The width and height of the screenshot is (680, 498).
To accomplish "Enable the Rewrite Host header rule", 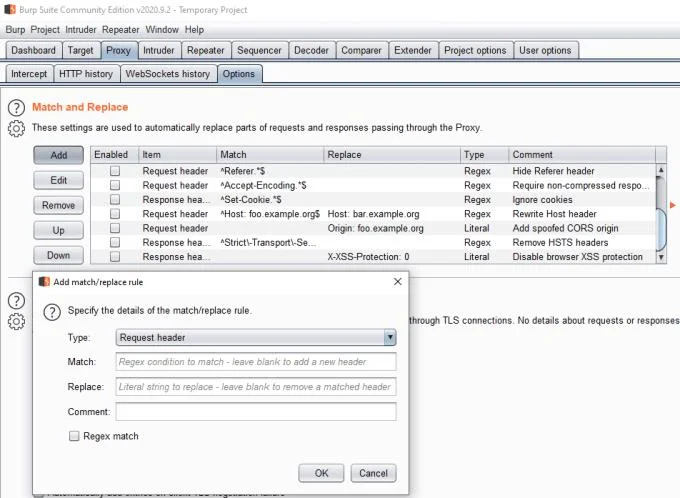I will pyautogui.click(x=115, y=214).
